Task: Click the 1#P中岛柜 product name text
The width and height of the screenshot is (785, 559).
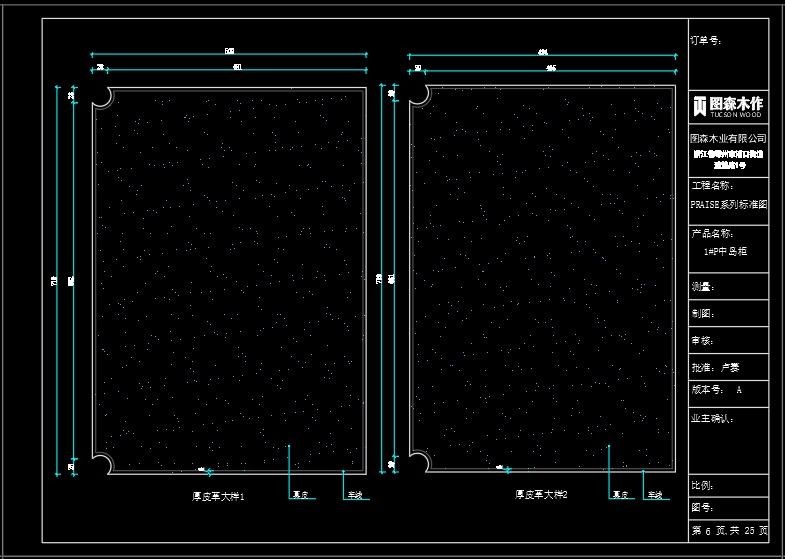Action: point(726,251)
